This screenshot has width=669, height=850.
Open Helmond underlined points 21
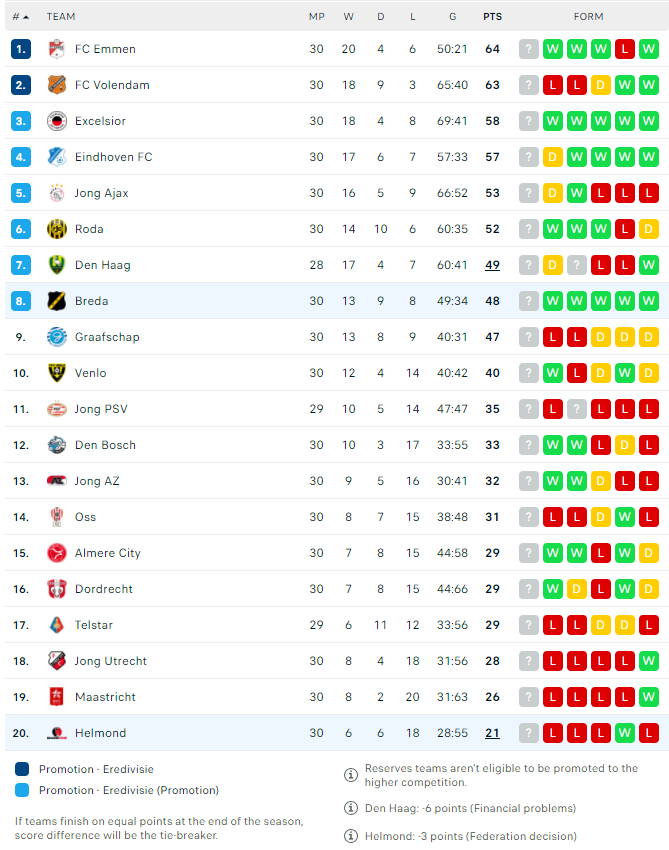pyautogui.click(x=492, y=733)
